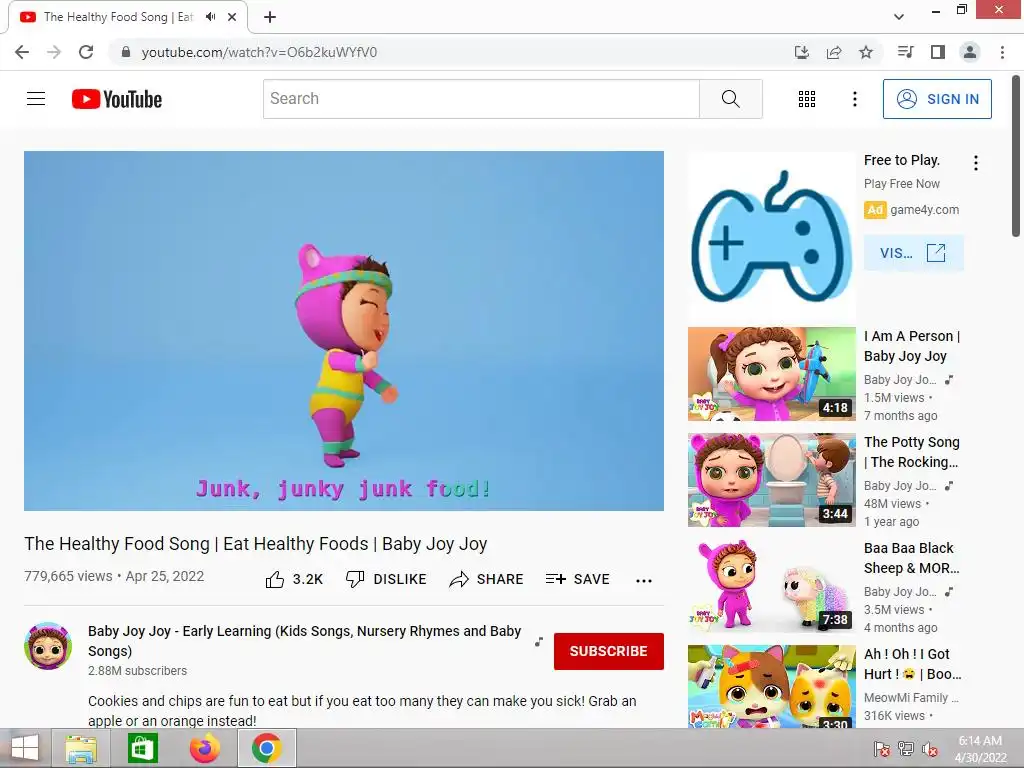This screenshot has width=1024, height=768.
Task: Open 'Ah ! Oh ! I Got Hurt' thumbnail
Action: click(771, 686)
